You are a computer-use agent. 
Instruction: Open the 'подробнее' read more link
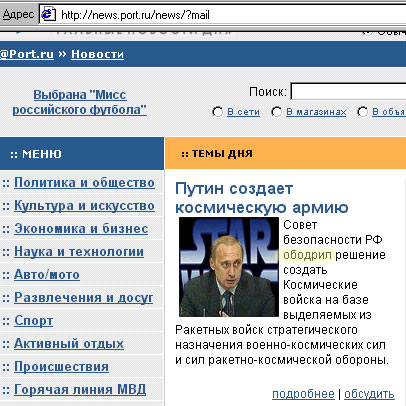click(303, 394)
